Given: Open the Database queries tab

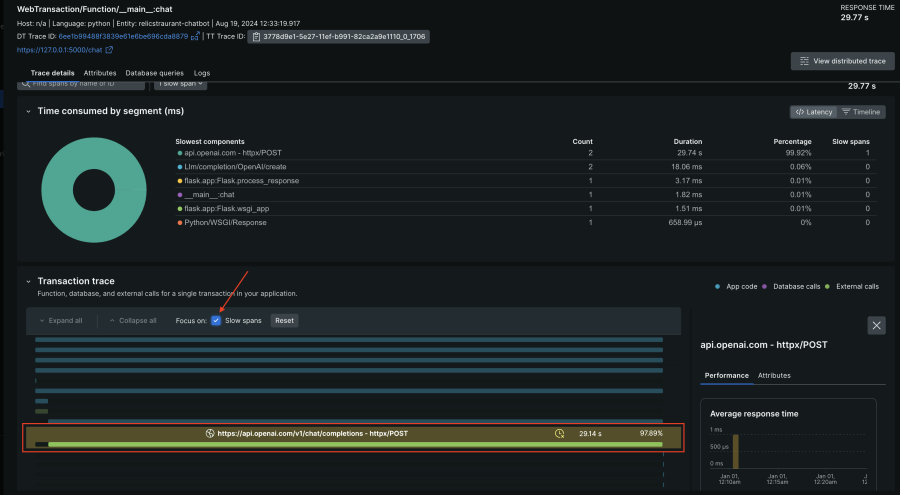Looking at the screenshot, I should coord(155,73).
